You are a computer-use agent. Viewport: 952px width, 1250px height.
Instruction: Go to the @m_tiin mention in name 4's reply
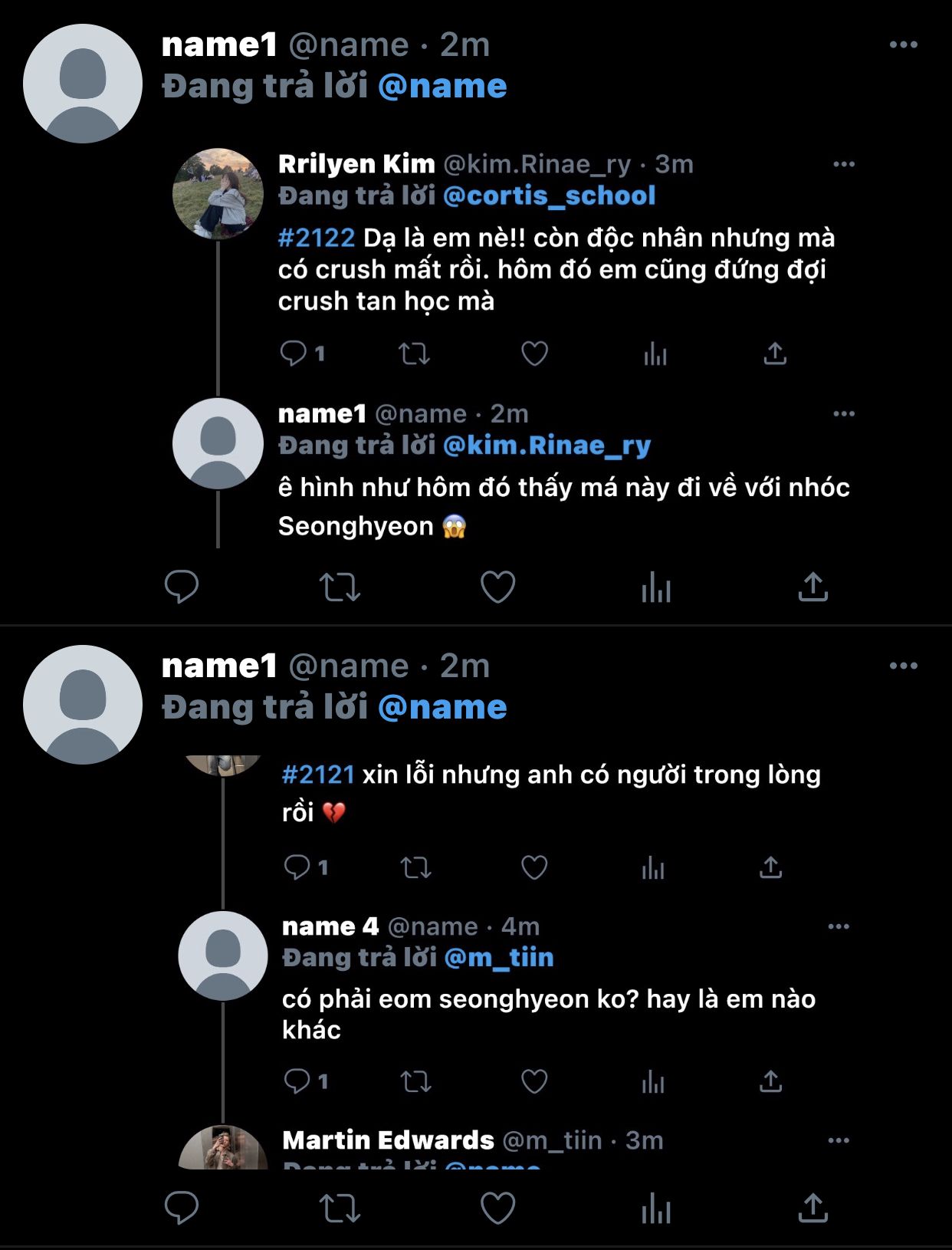tap(498, 958)
